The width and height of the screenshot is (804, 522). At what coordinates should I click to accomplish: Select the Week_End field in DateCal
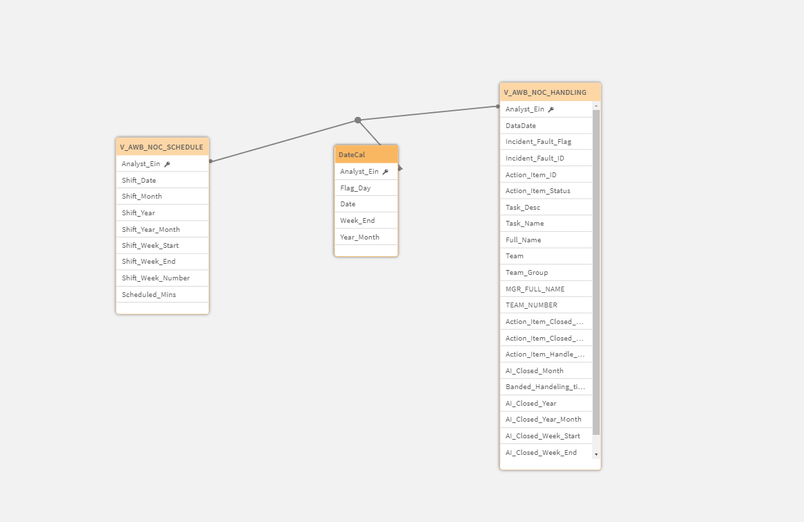pyautogui.click(x=366, y=220)
